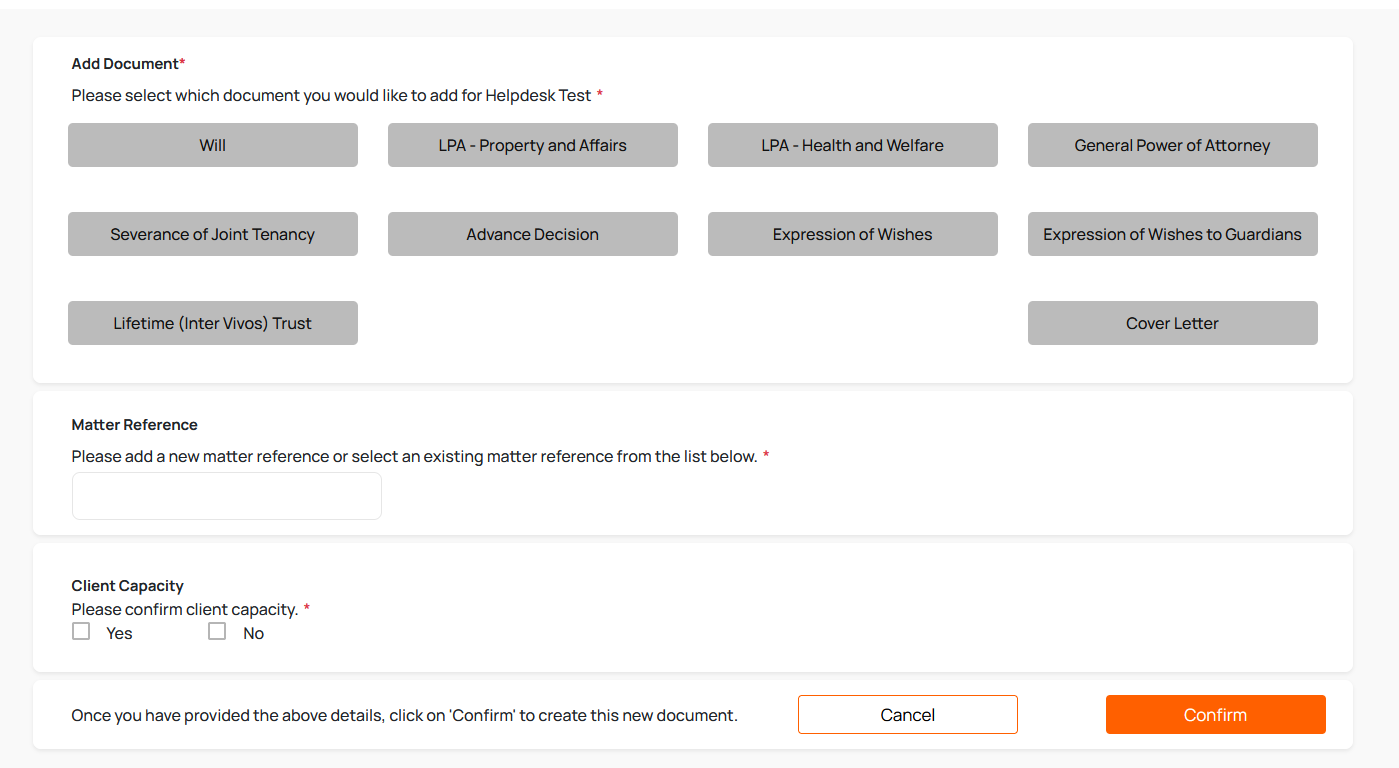This screenshot has height=768, width=1399.
Task: Click the 'Client Capacity' section heading
Action: tap(128, 586)
